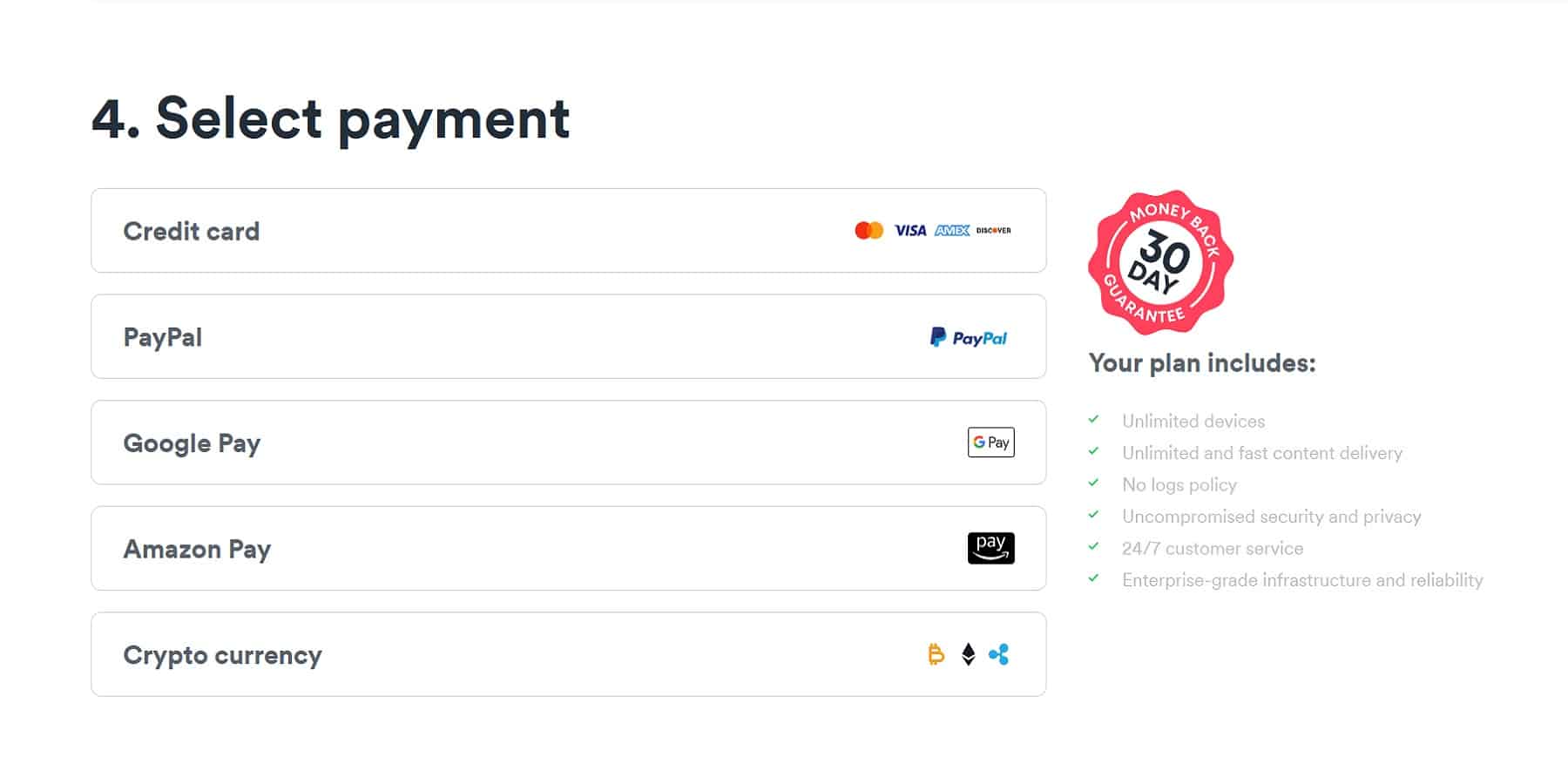Click the Discover card logo

(x=994, y=230)
